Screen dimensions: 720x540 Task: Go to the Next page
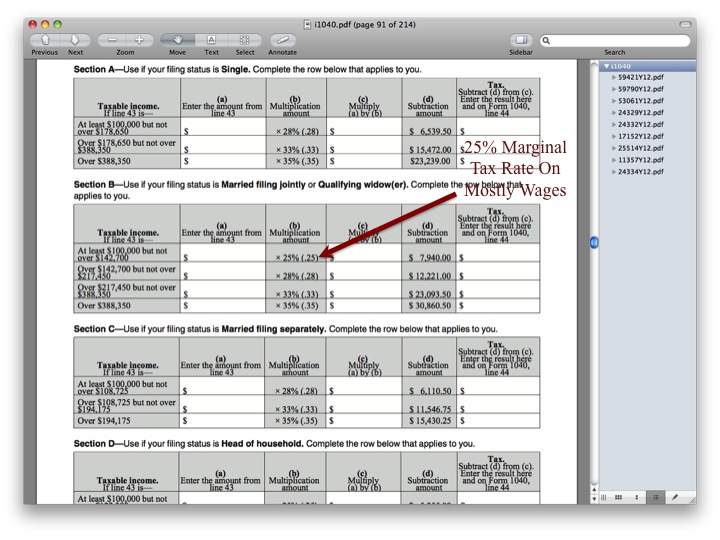pyautogui.click(x=75, y=40)
